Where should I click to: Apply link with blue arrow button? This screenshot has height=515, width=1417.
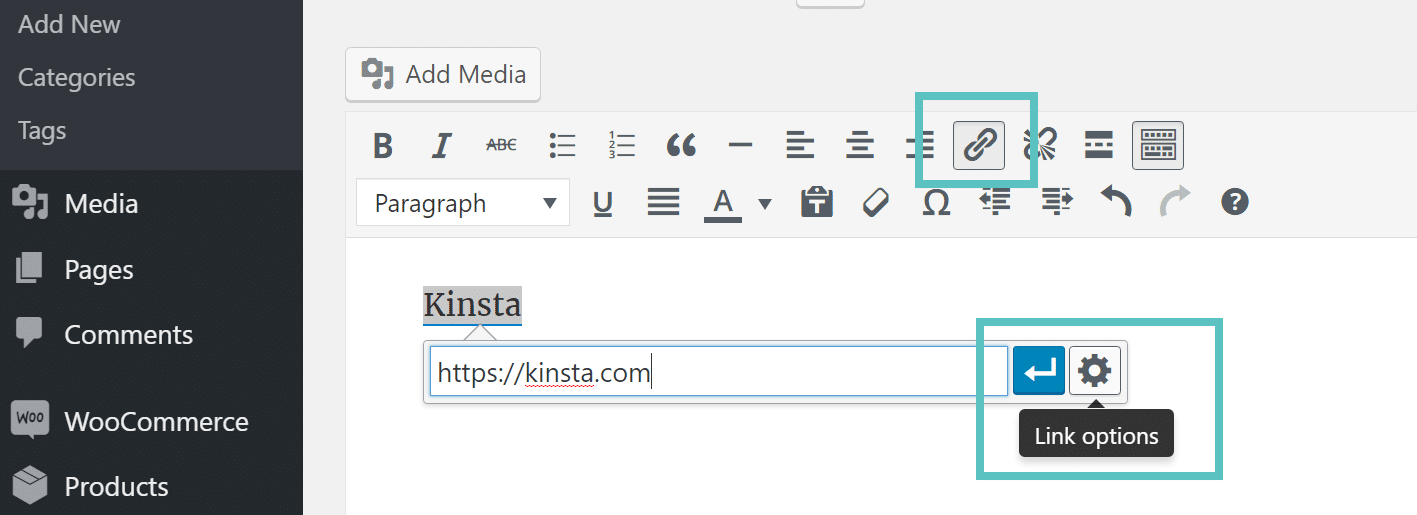coord(1039,372)
